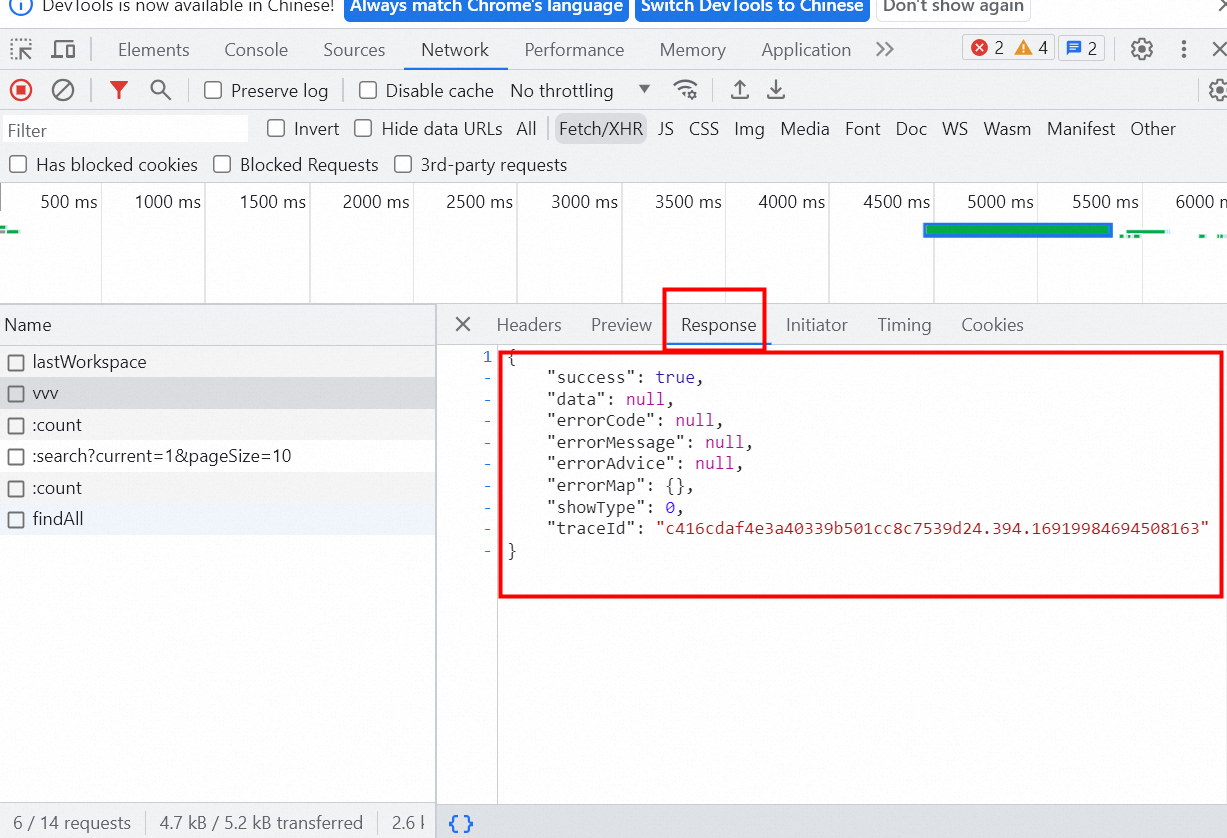Select the :search?current=1&pageSize=10 request
This screenshot has height=838, width=1227.
218,456
